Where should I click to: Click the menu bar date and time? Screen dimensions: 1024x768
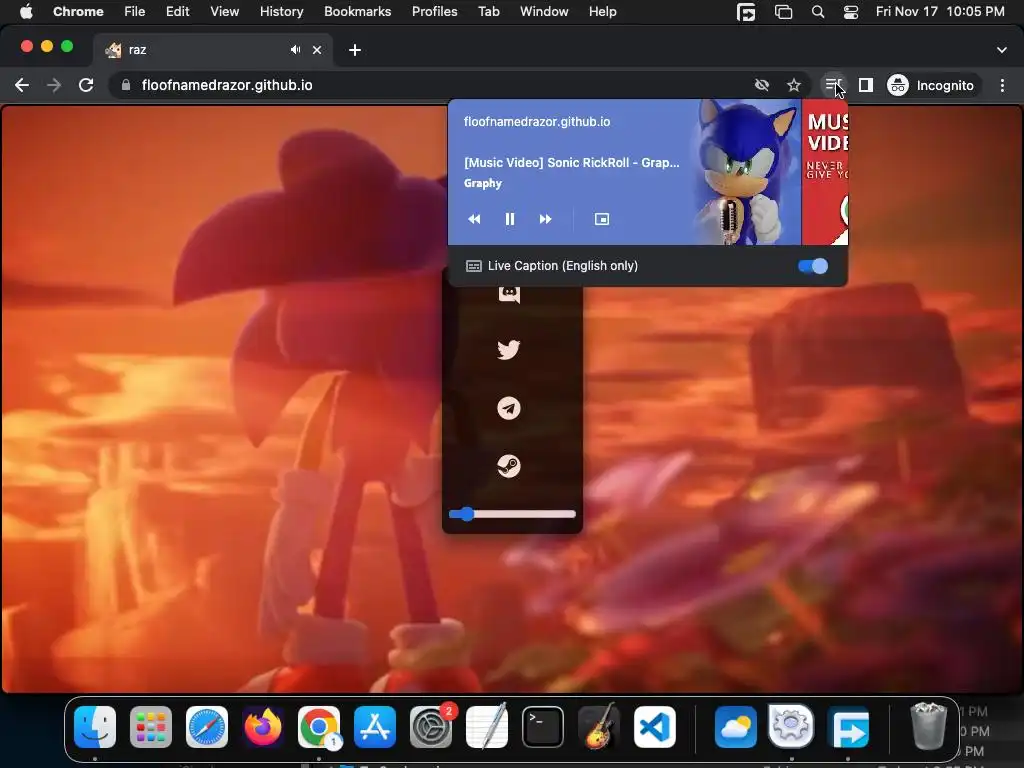940,11
